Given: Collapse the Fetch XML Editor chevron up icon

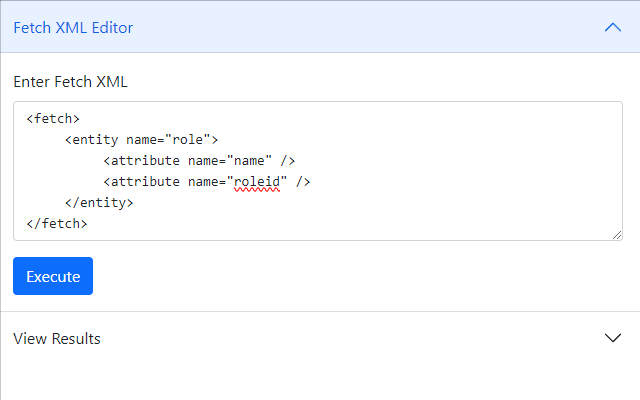Looking at the screenshot, I should click(613, 27).
